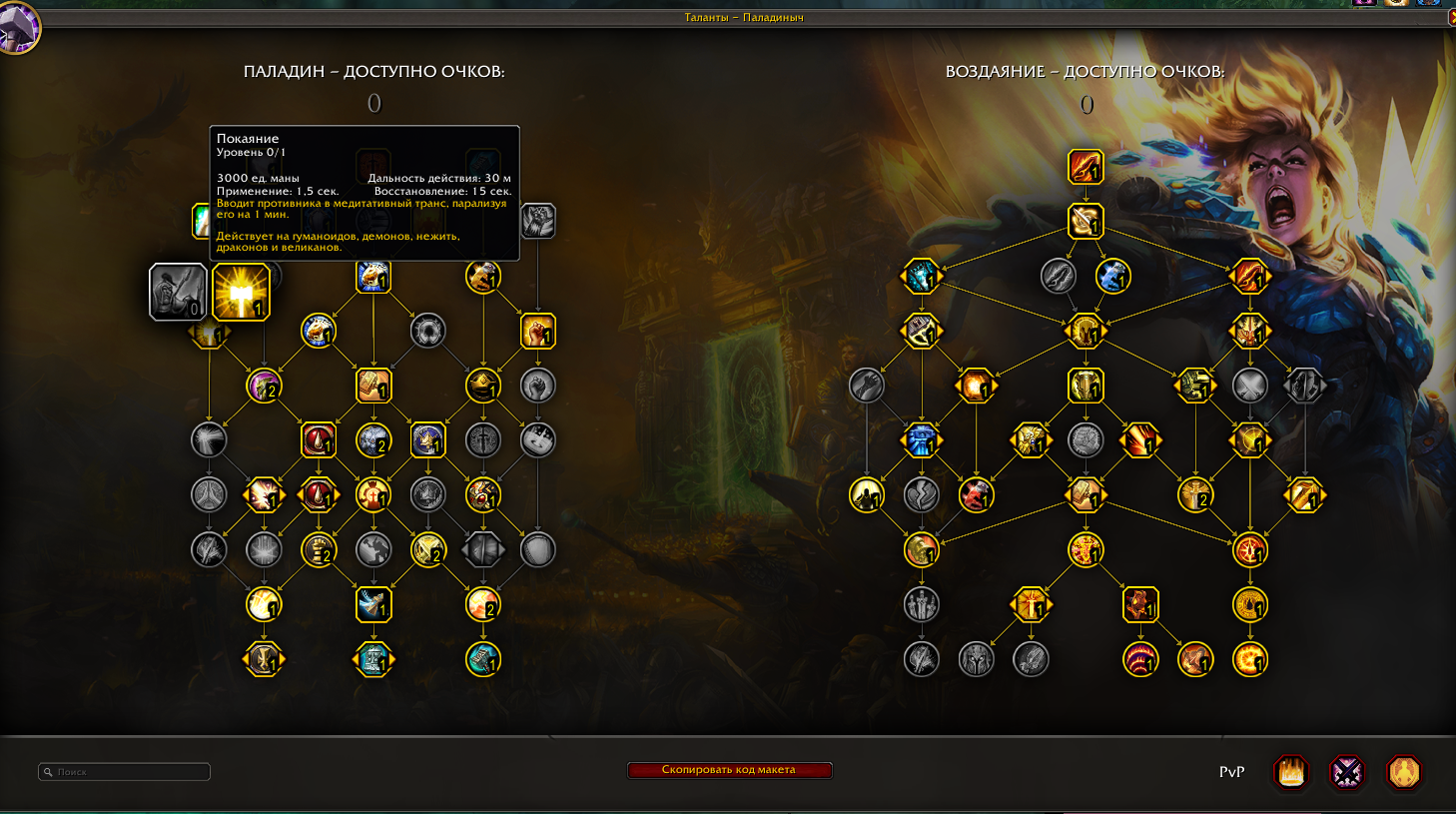Learn the grey globe talent node
Image resolution: width=1456 pixels, height=814 pixels.
(x=372, y=549)
